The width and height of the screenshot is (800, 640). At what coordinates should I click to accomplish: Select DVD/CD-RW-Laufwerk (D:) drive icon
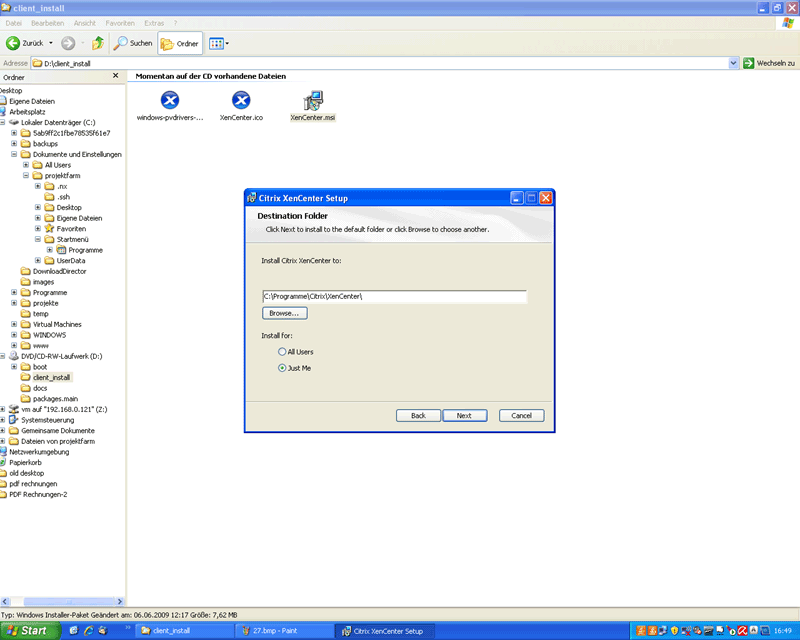tap(14, 356)
